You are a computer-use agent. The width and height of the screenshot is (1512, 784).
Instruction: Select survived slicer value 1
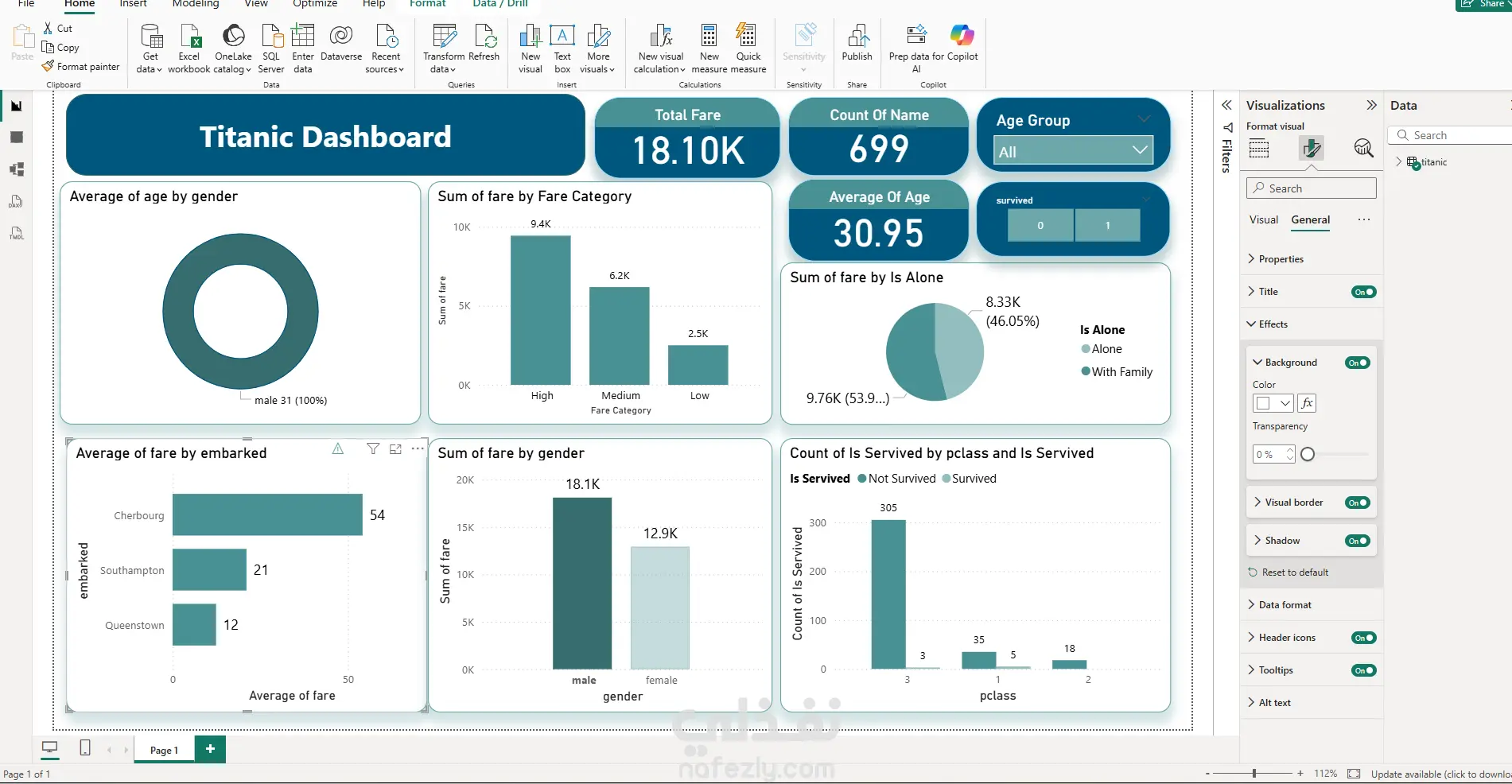[x=1107, y=226]
